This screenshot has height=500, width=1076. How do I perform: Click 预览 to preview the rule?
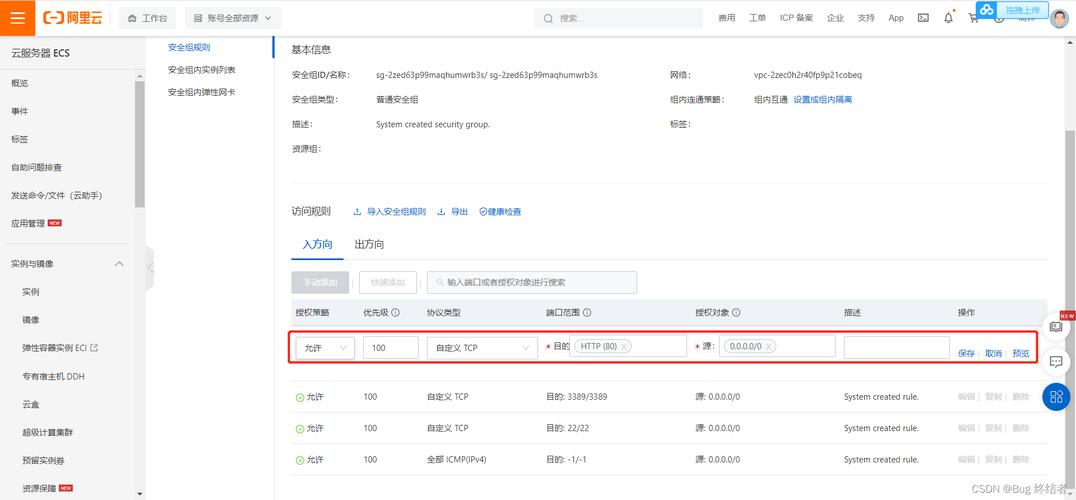click(x=1021, y=353)
